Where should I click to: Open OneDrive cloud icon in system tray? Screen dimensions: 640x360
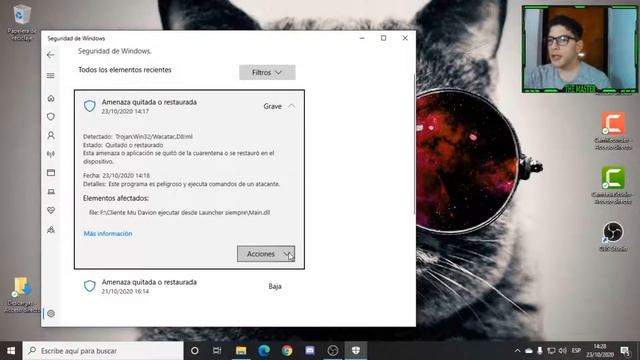pyautogui.click(x=529, y=351)
